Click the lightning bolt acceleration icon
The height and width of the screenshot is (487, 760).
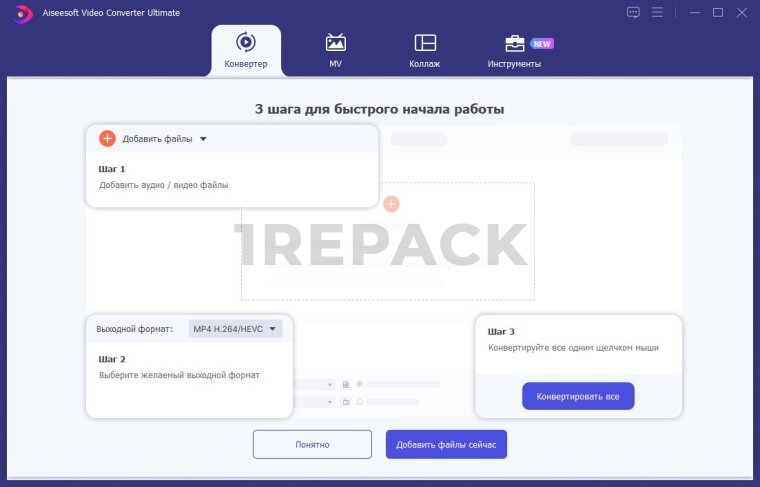pyautogui.click(x=359, y=384)
